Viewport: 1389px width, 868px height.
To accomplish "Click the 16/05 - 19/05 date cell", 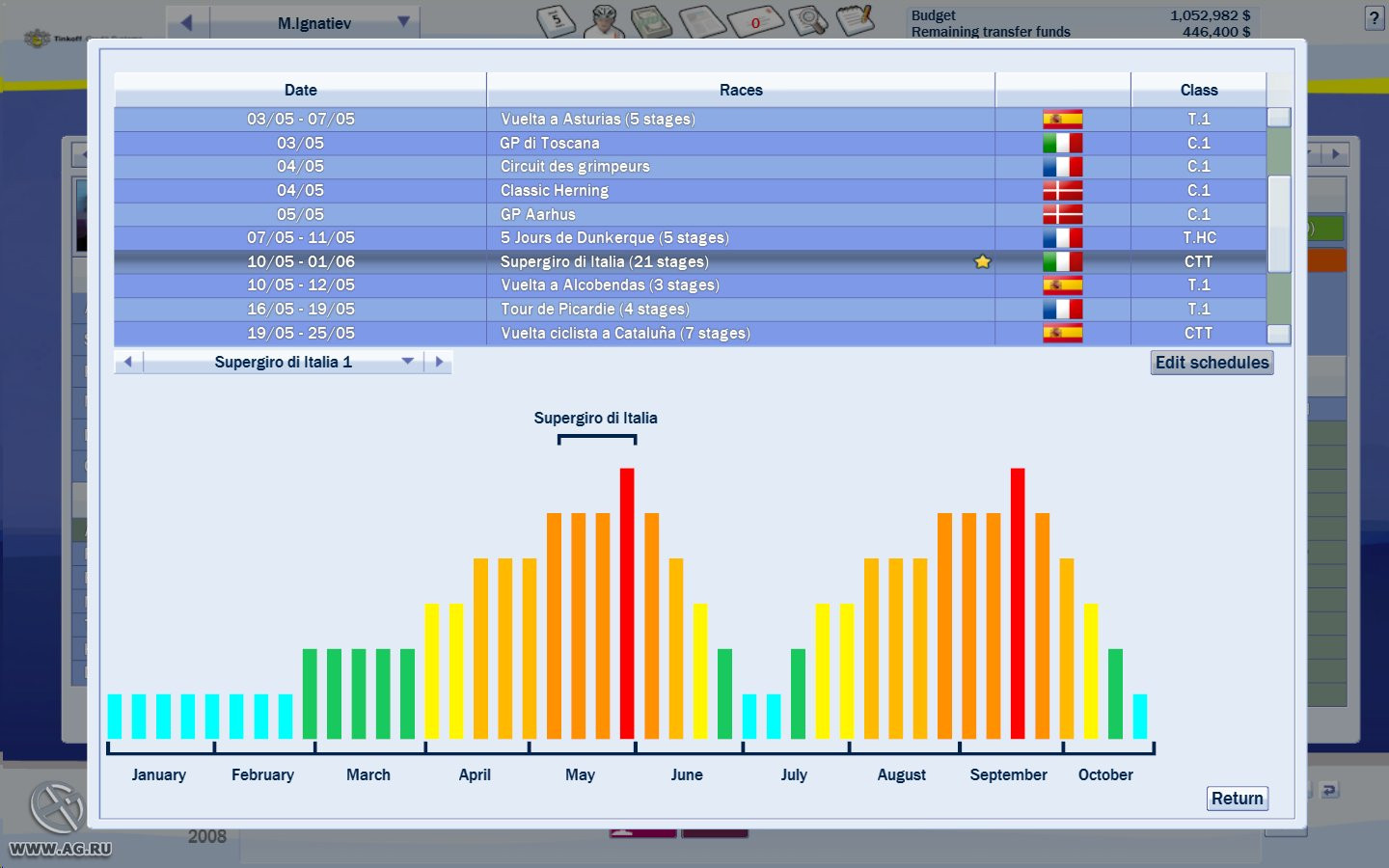I will 300,309.
